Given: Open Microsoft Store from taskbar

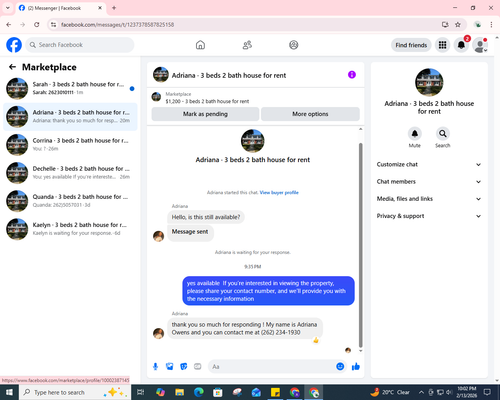Looking at the screenshot, I should coord(218,392).
